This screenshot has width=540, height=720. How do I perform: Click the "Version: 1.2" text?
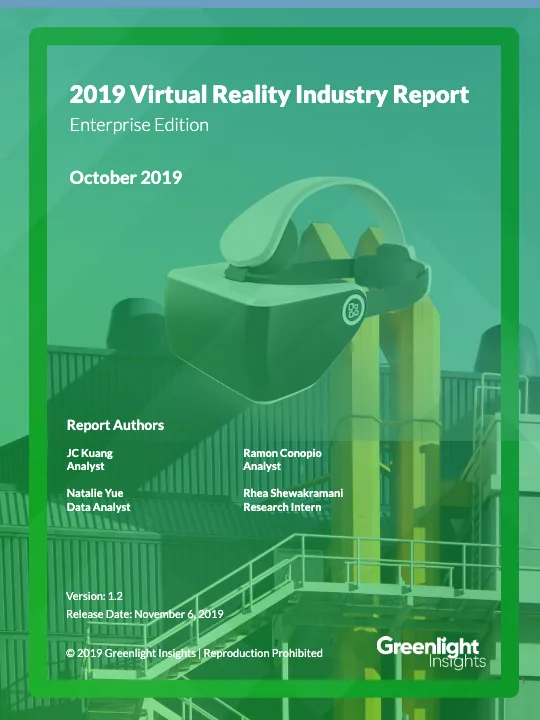[94, 596]
